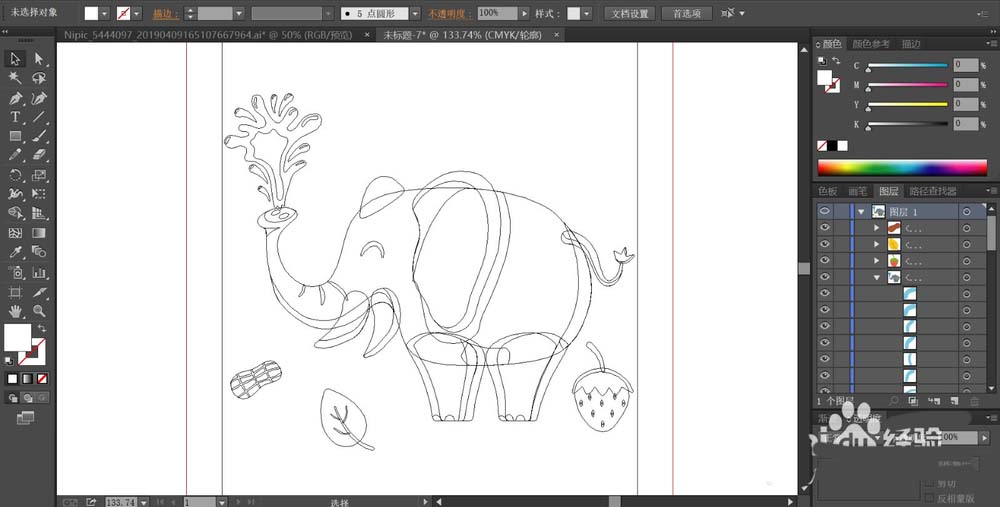Screen dimensions: 1000x507
Task: Expand the strawberry sublayer group
Action: point(876,261)
